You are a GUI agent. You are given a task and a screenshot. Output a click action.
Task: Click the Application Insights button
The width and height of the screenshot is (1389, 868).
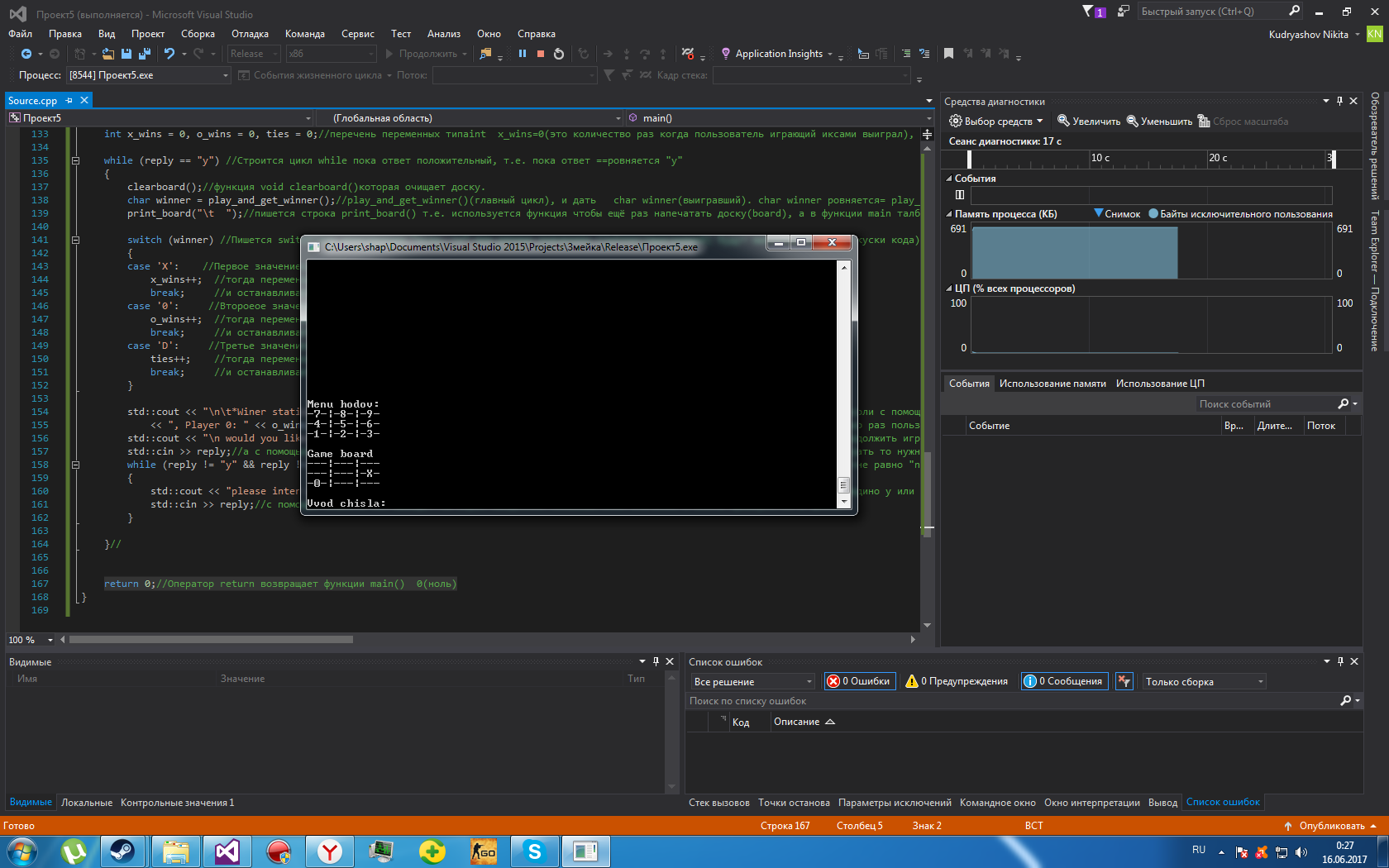click(x=778, y=54)
